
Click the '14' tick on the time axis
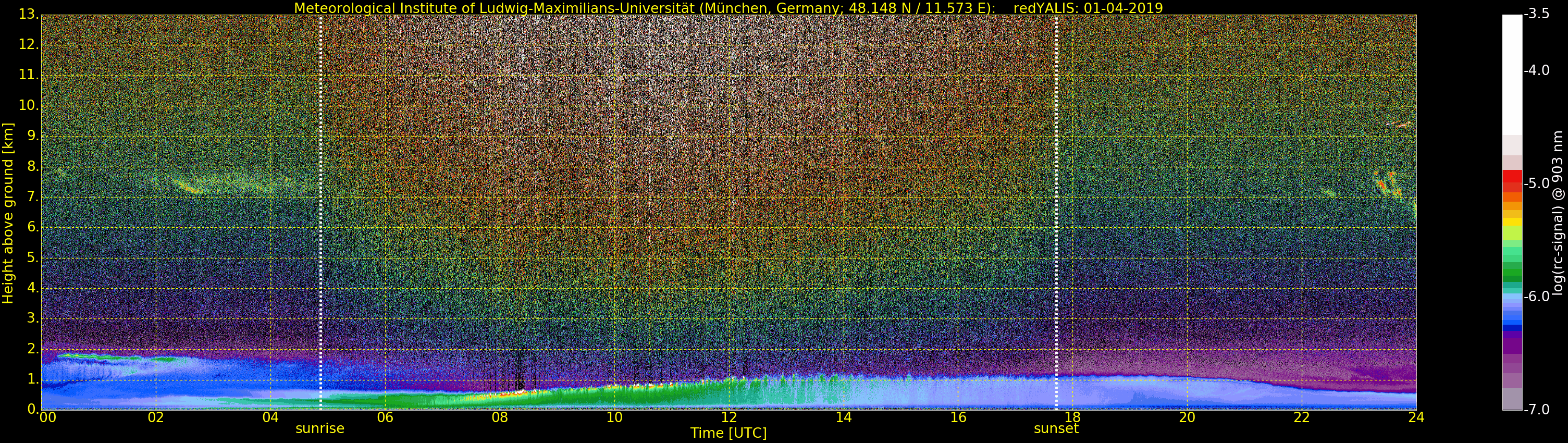click(x=844, y=417)
